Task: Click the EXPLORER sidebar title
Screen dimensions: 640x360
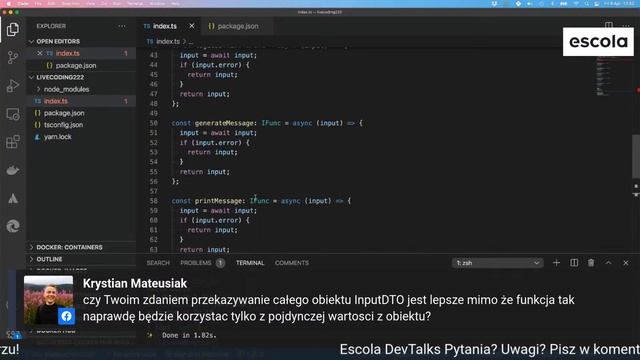Action: click(51, 26)
